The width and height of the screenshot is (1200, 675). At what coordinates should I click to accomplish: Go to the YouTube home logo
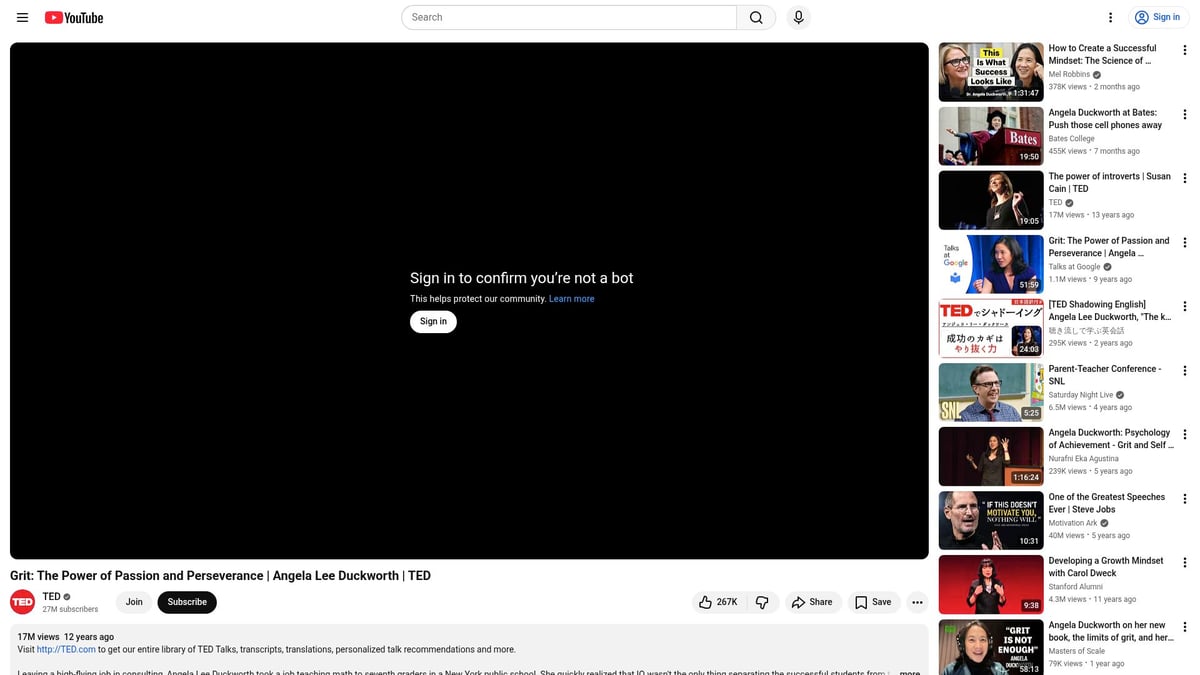pos(74,17)
